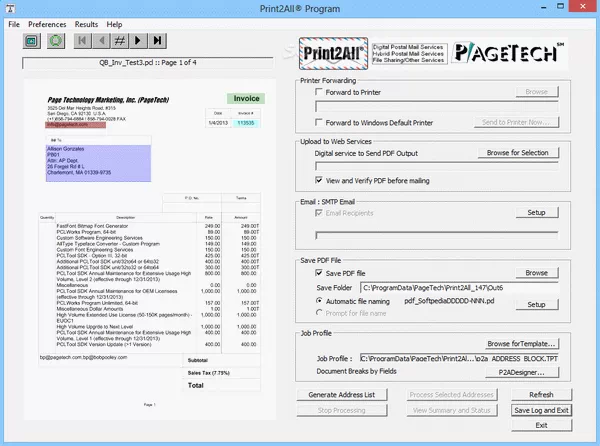Open Setup for automatic file naming
This screenshot has width=600, height=446.
[x=537, y=304]
